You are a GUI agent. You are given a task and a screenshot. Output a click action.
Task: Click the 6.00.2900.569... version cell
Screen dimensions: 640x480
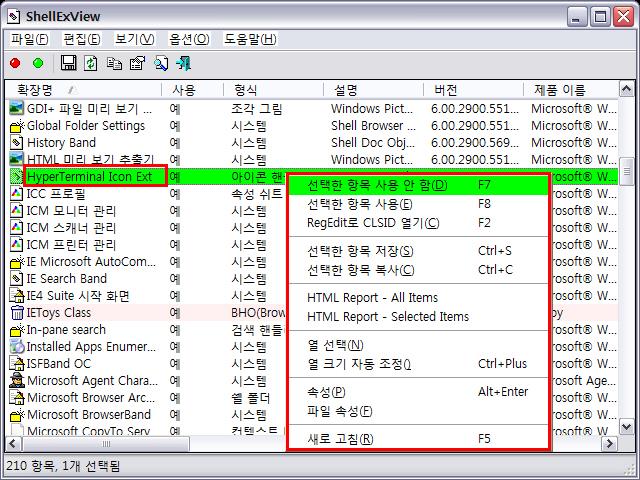475,142
